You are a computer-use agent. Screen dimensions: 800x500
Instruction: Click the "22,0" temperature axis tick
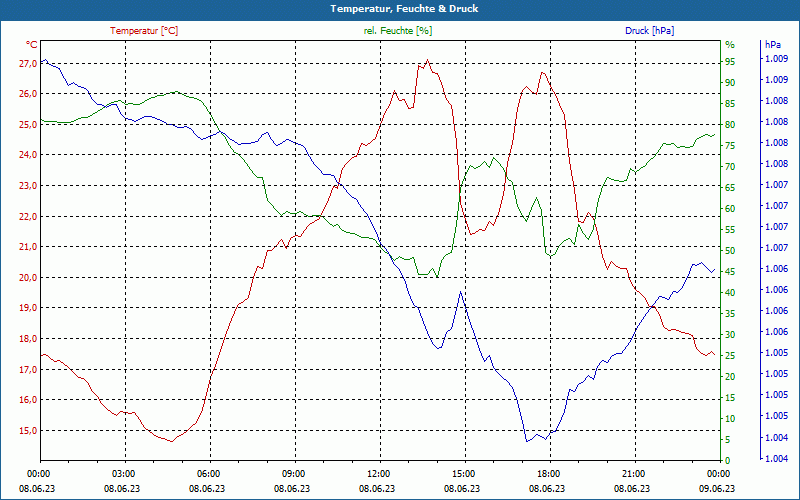point(29,216)
